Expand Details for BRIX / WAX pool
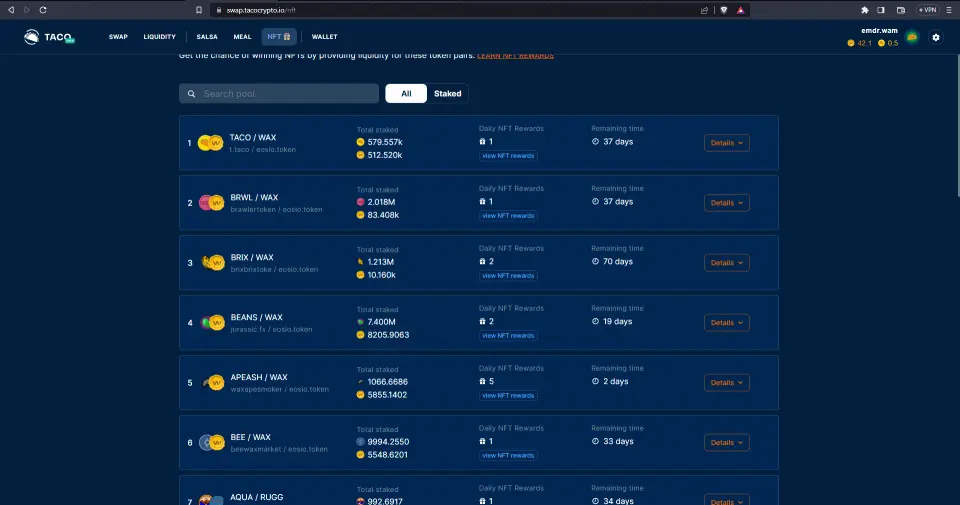Screen dimensions: 960x505 [x=726, y=263]
